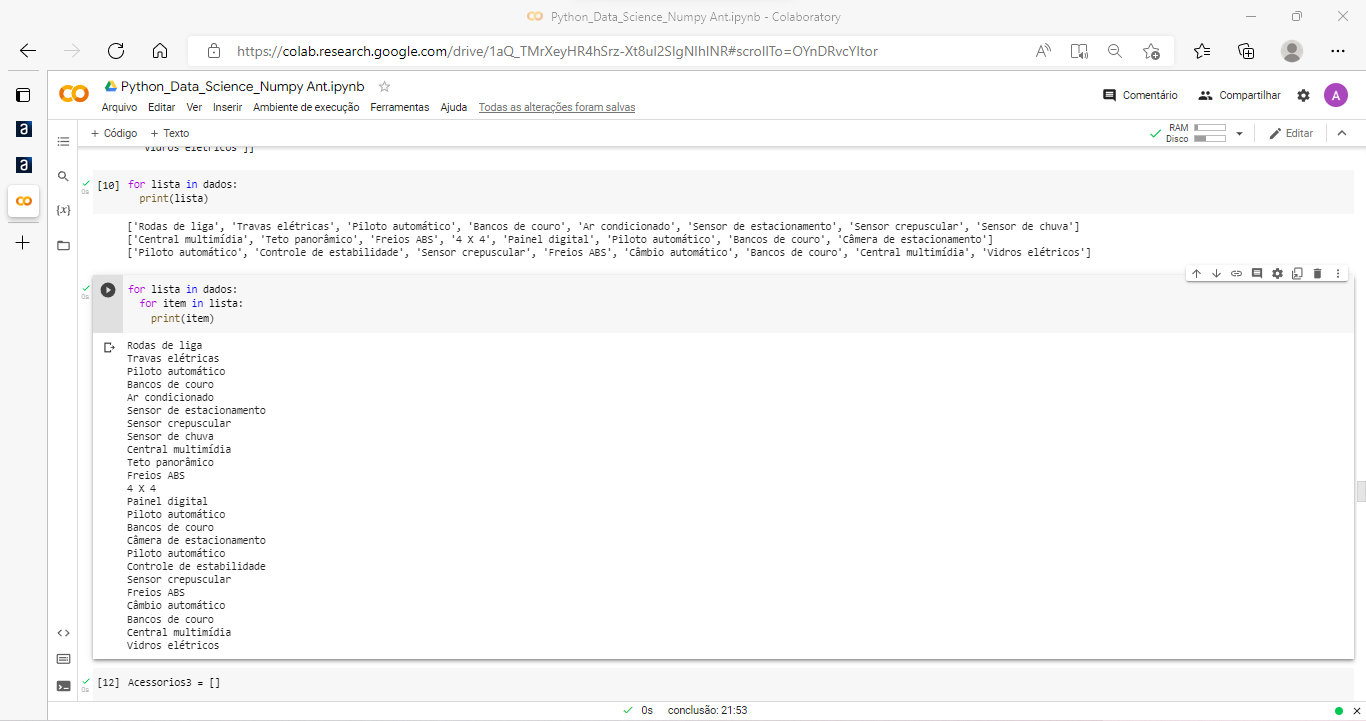The width and height of the screenshot is (1366, 721).
Task: Click the zoom out magnifier icon
Action: click(x=1115, y=51)
